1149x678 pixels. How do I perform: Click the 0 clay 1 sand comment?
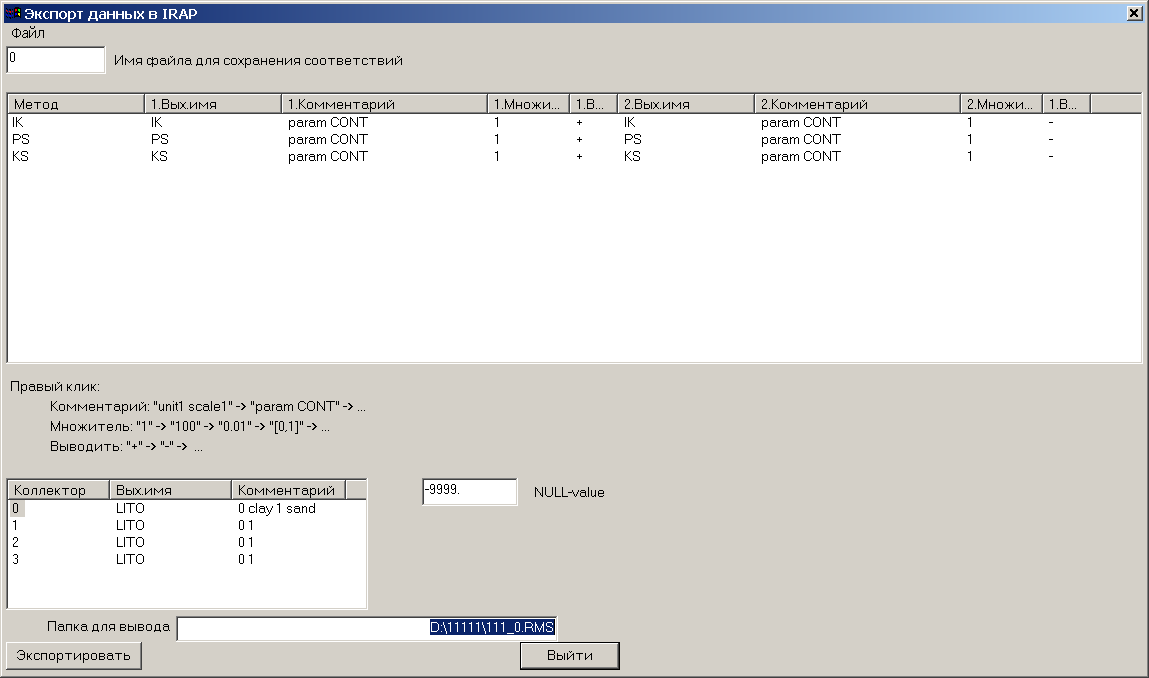point(277,508)
